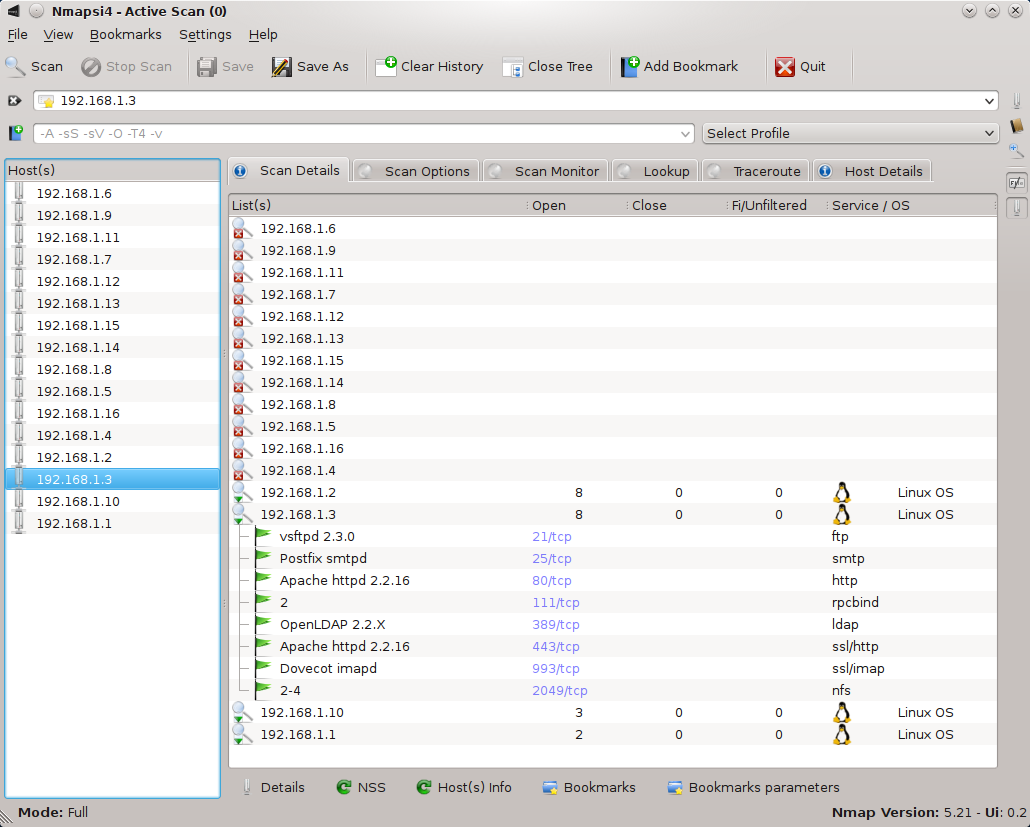Screen dimensions: 1030x827
Task: Click the Save As floppy icon
Action: (282, 67)
